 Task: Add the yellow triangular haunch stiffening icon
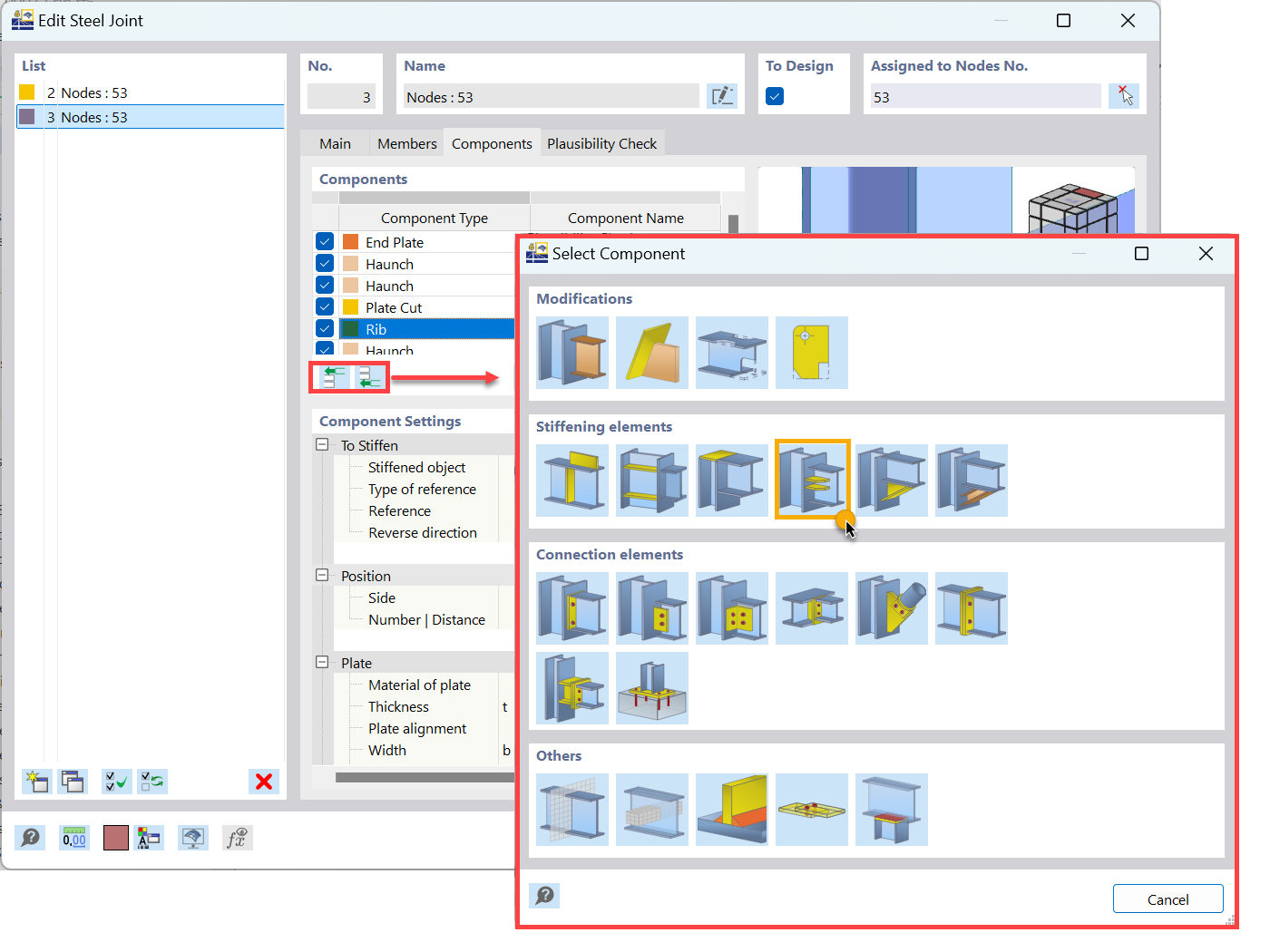tap(892, 481)
